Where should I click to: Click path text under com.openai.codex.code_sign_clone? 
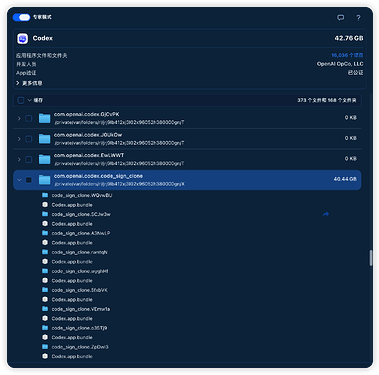(120, 184)
